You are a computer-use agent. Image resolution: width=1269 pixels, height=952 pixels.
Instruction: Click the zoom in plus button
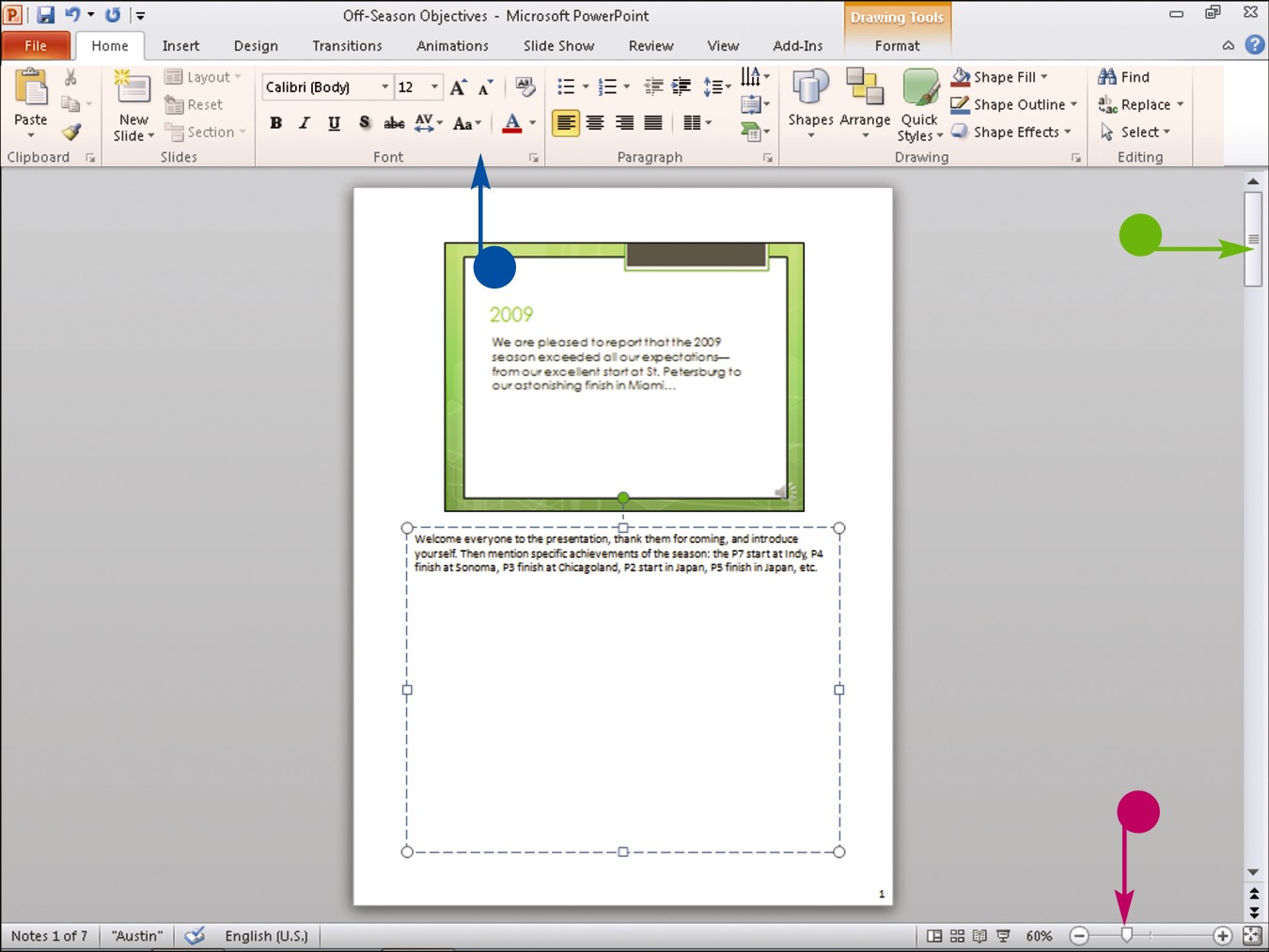tap(1222, 936)
